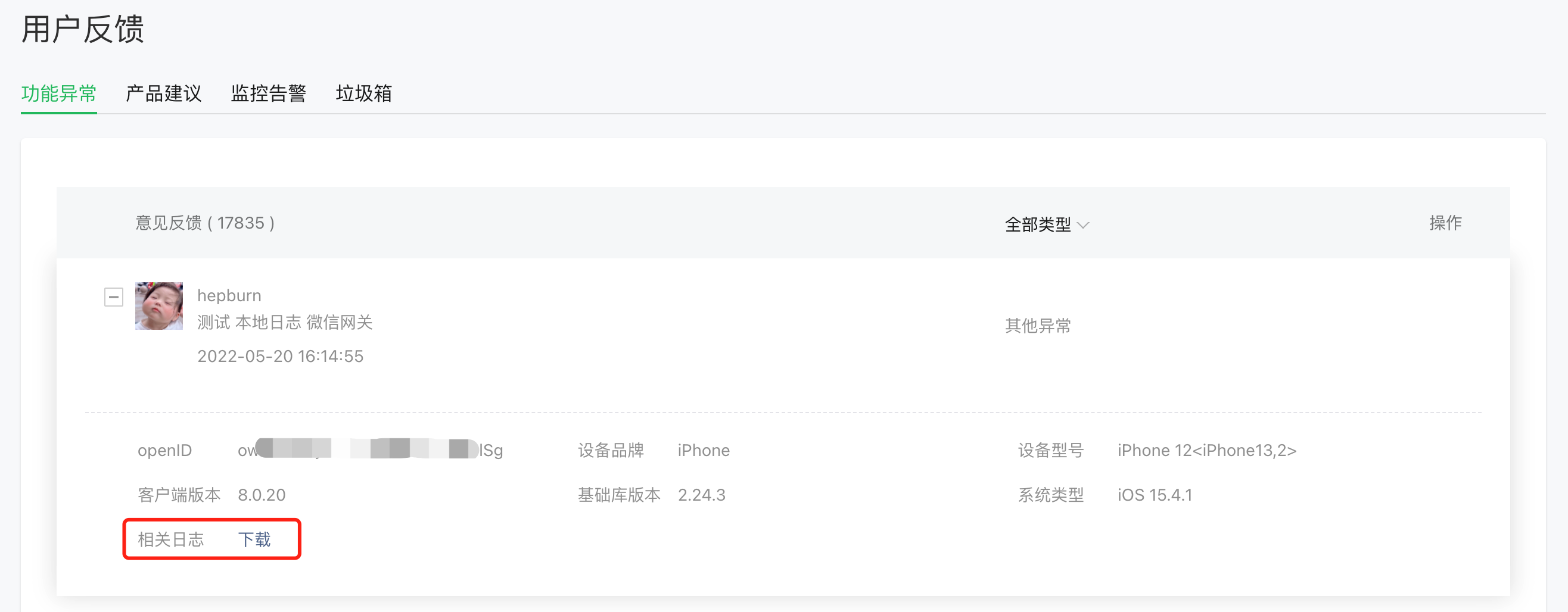Image resolution: width=1568 pixels, height=612 pixels.
Task: Click the blurred openID value
Action: coord(370,449)
